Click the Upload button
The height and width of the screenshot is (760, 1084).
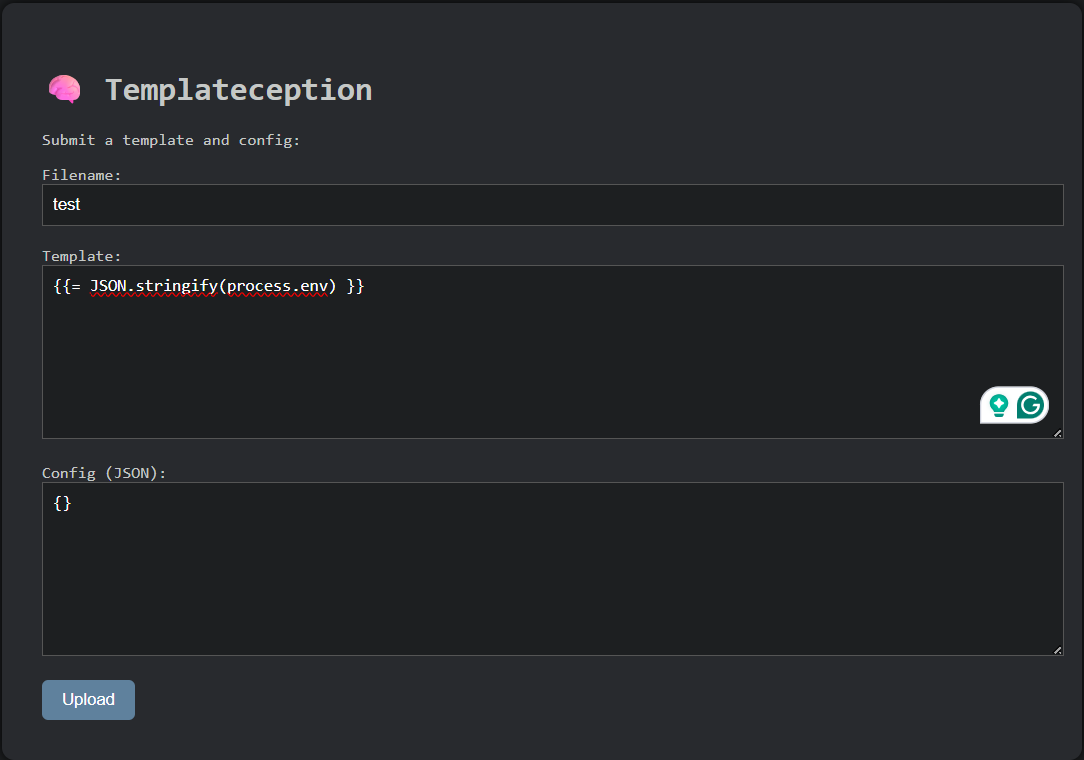pyautogui.click(x=88, y=699)
